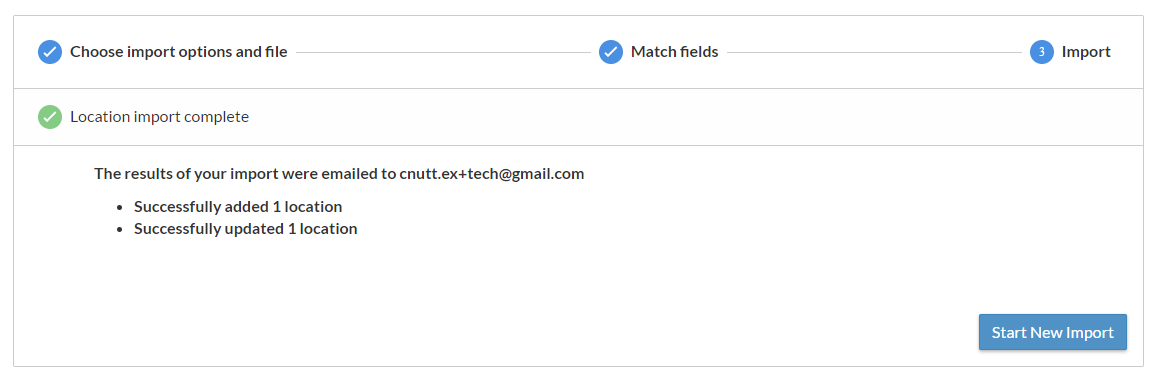The height and width of the screenshot is (380, 1159).
Task: Click the Successfully updated 1 location line
Action: 245,229
